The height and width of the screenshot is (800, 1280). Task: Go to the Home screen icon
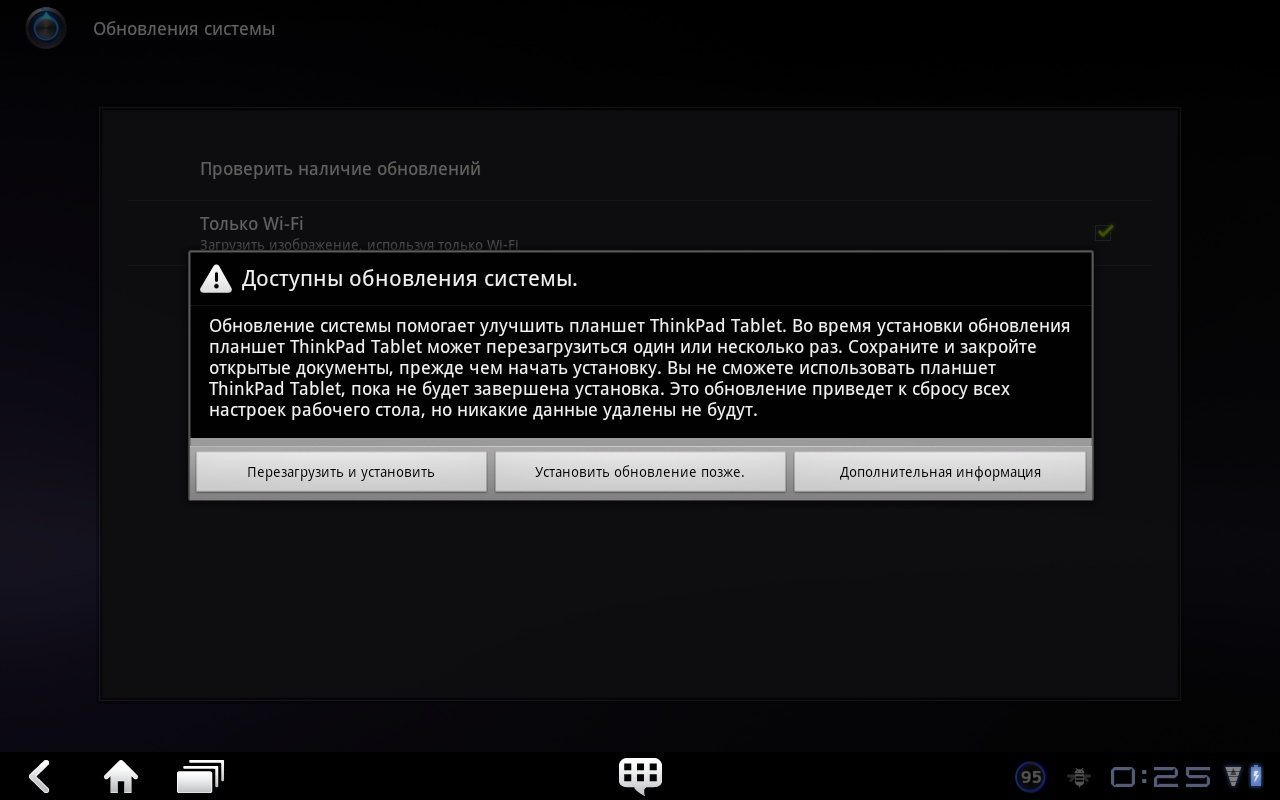click(x=121, y=776)
